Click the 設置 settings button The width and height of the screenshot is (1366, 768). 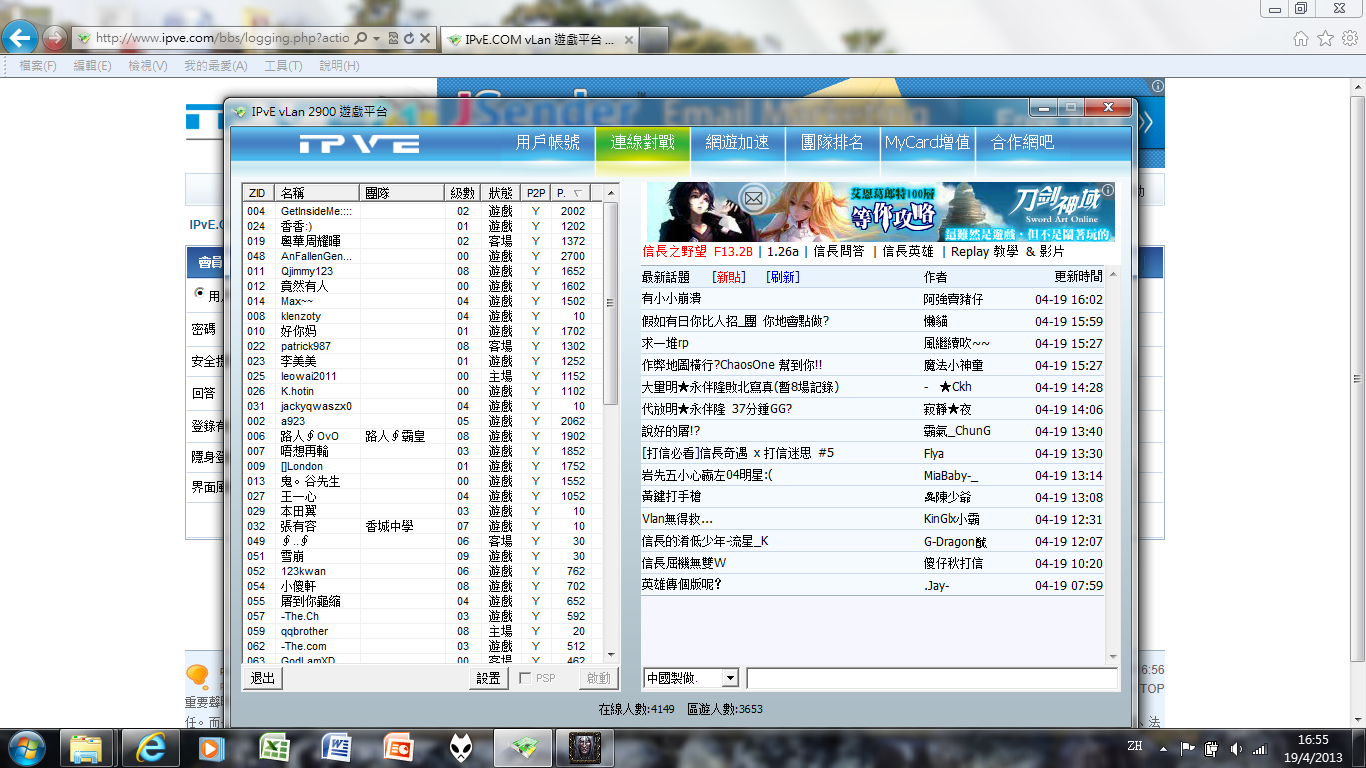pos(488,679)
